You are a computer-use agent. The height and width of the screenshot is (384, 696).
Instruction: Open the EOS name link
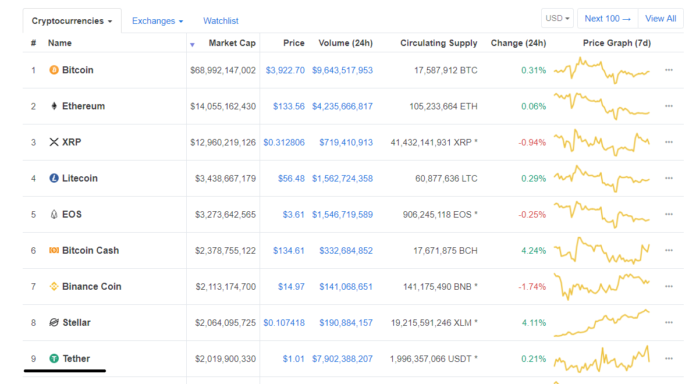click(x=72, y=214)
